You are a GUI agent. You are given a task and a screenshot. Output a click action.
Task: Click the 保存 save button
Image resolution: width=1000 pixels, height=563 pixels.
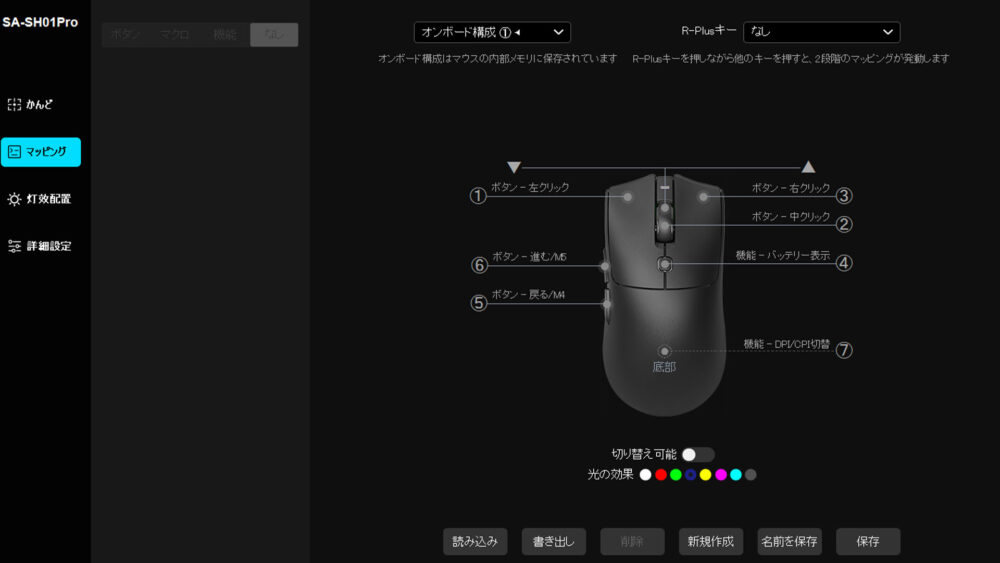[868, 541]
